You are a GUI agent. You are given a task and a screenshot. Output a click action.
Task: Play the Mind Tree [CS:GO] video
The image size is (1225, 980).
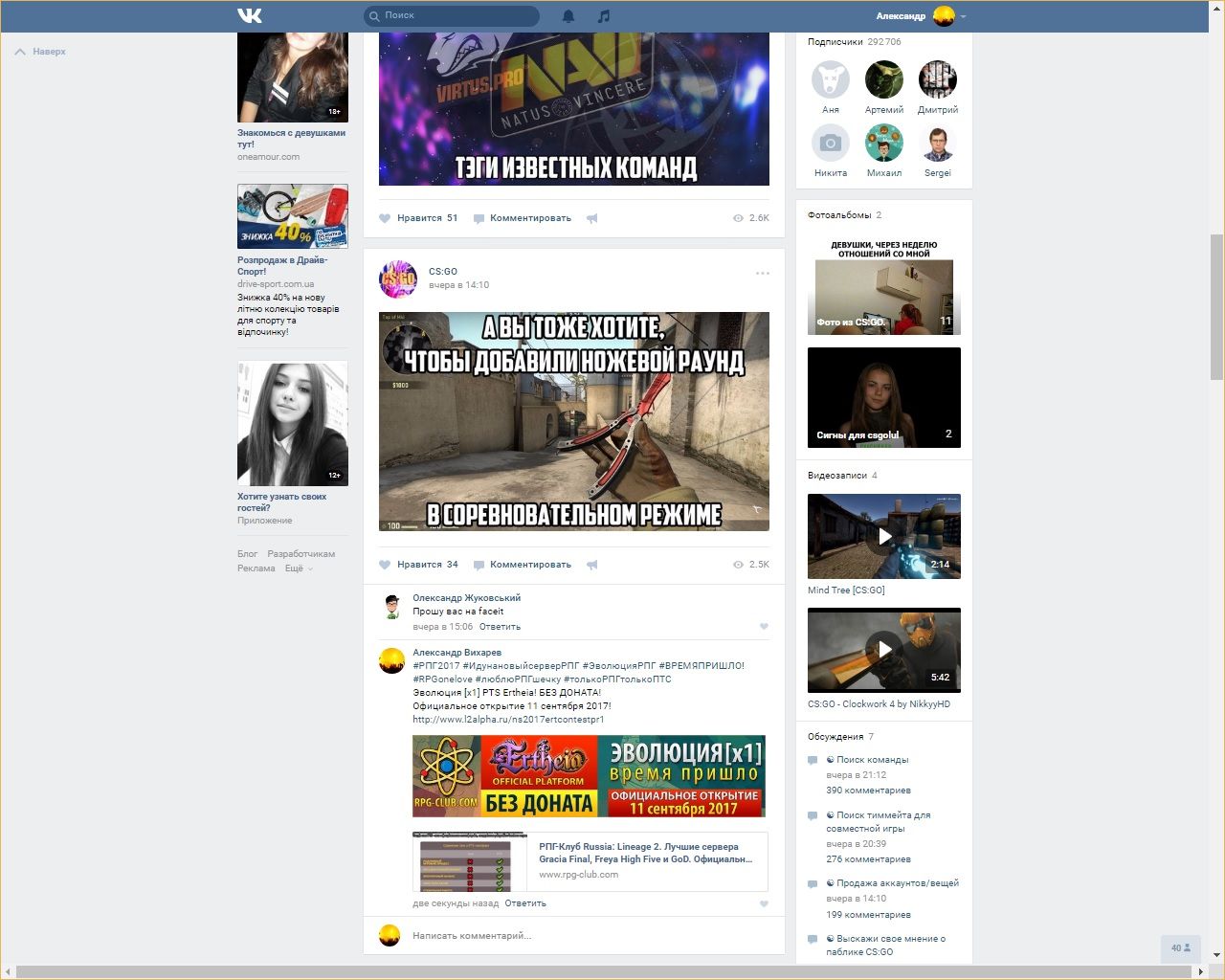[x=884, y=536]
